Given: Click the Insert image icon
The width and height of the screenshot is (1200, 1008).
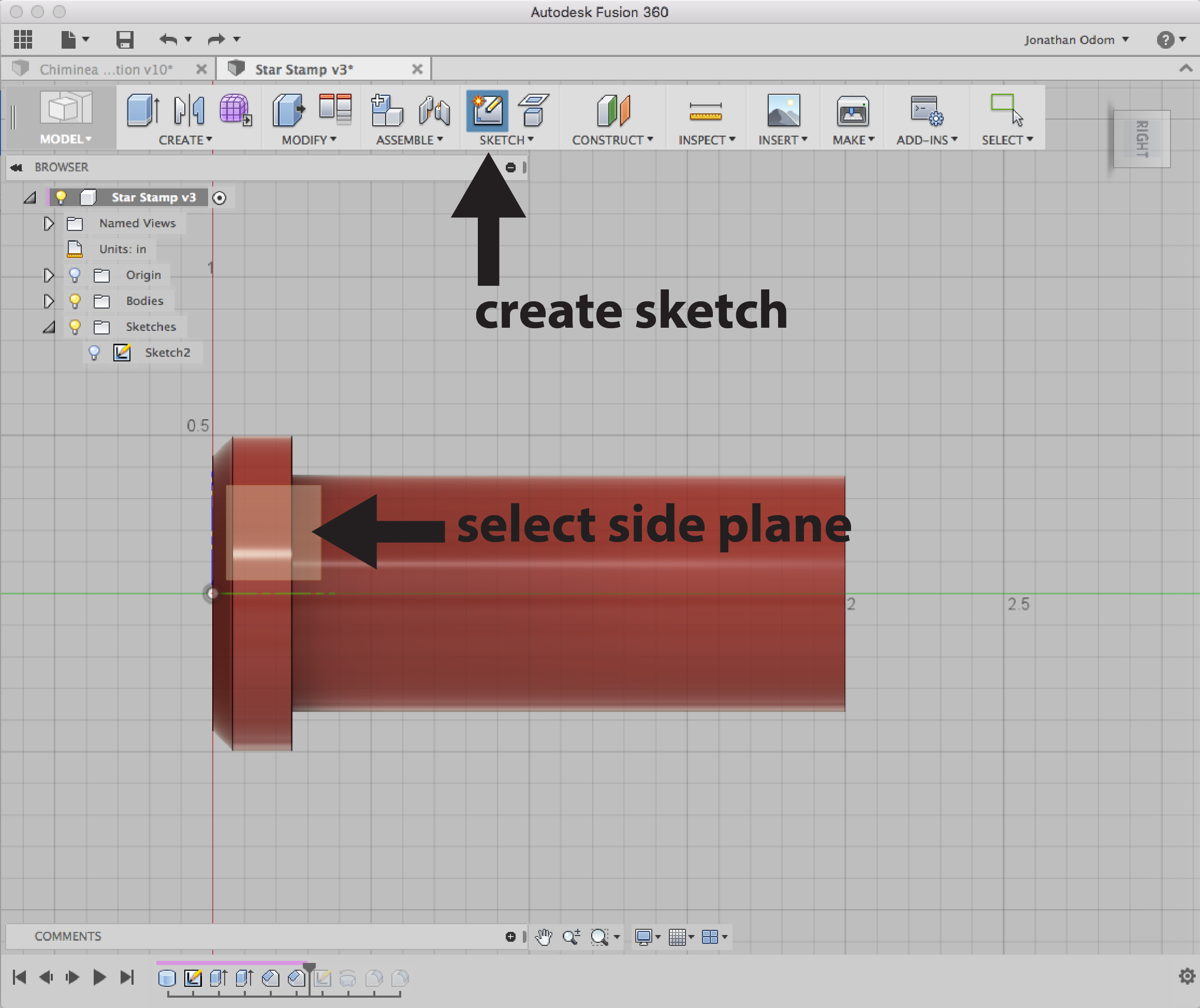Looking at the screenshot, I should tap(783, 111).
